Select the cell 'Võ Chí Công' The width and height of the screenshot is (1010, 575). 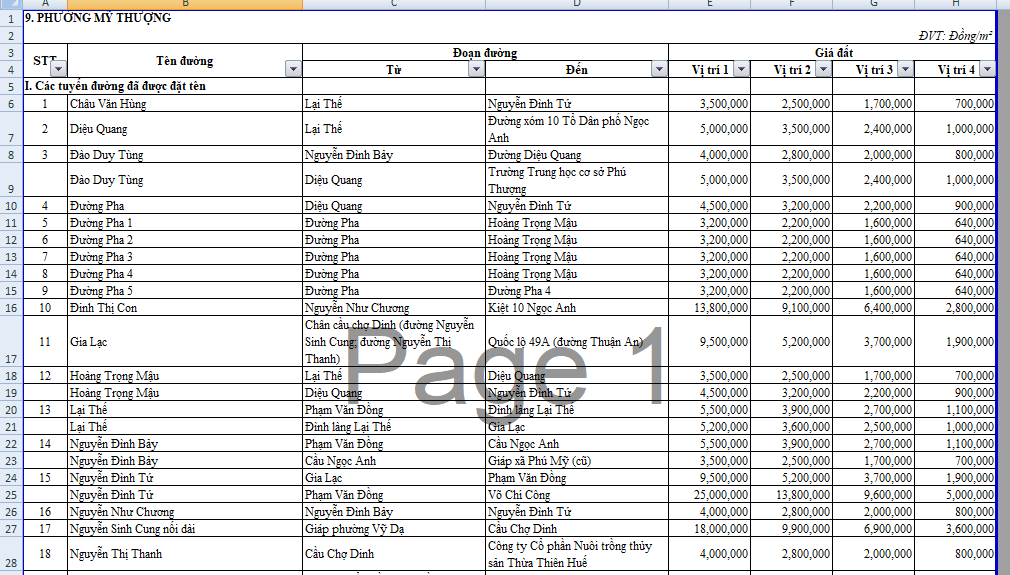pyautogui.click(x=576, y=495)
